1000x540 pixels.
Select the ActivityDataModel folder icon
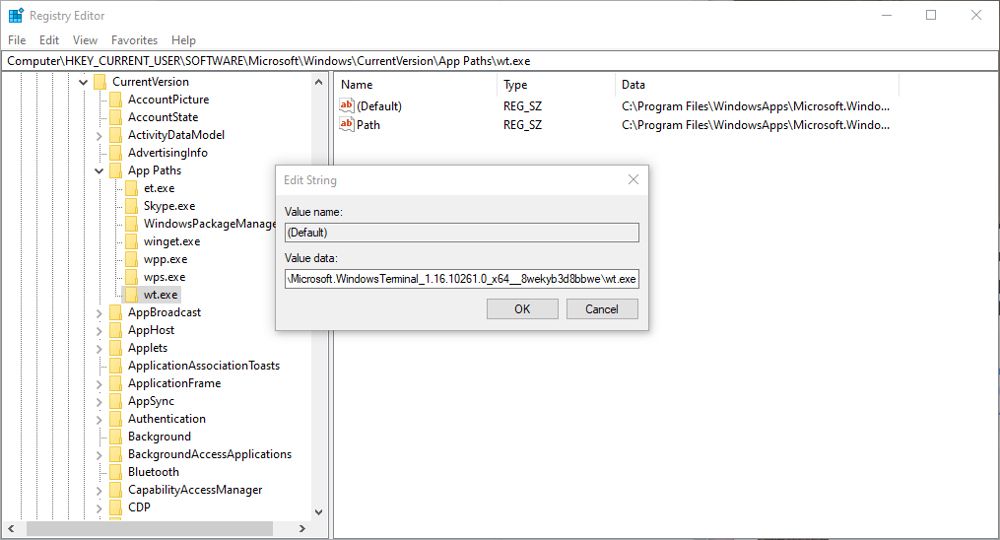pyautogui.click(x=115, y=135)
